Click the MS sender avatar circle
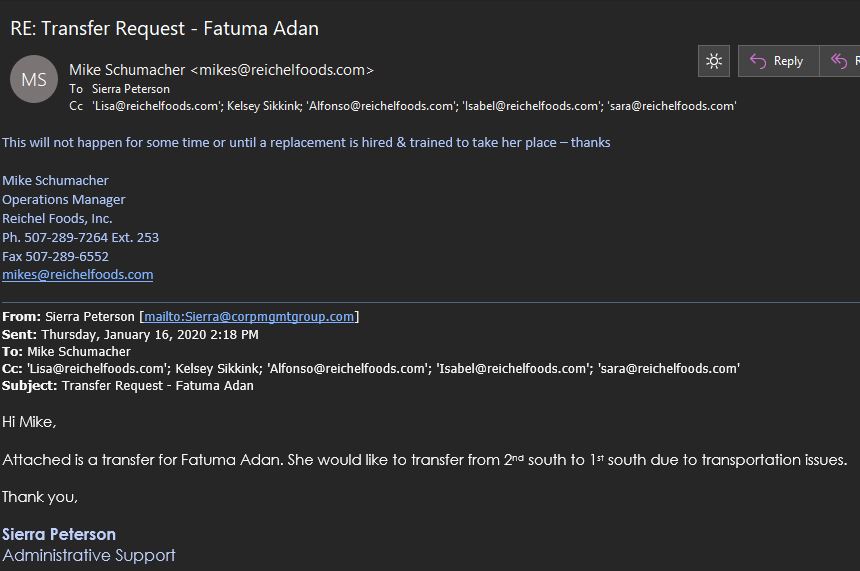860x571 pixels. pos(34,79)
